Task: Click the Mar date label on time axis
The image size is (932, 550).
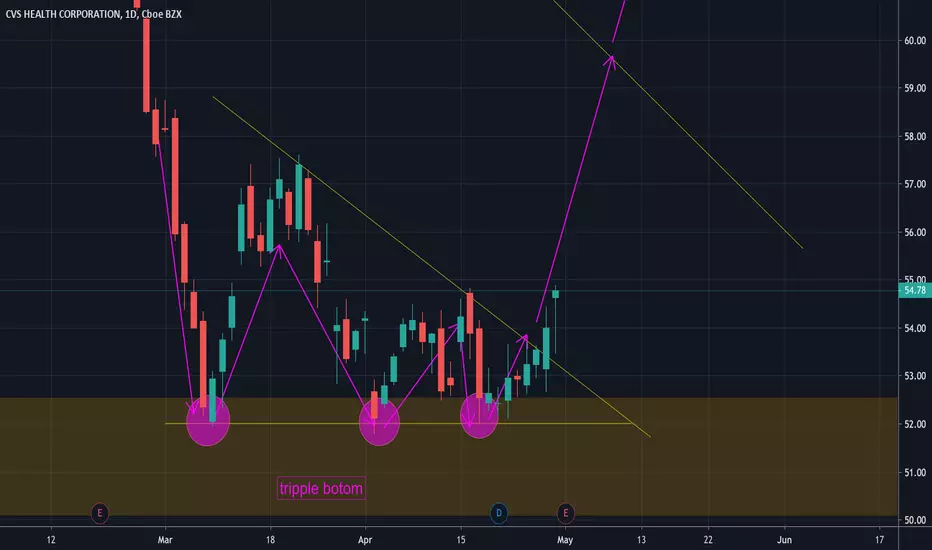Action: [165, 540]
